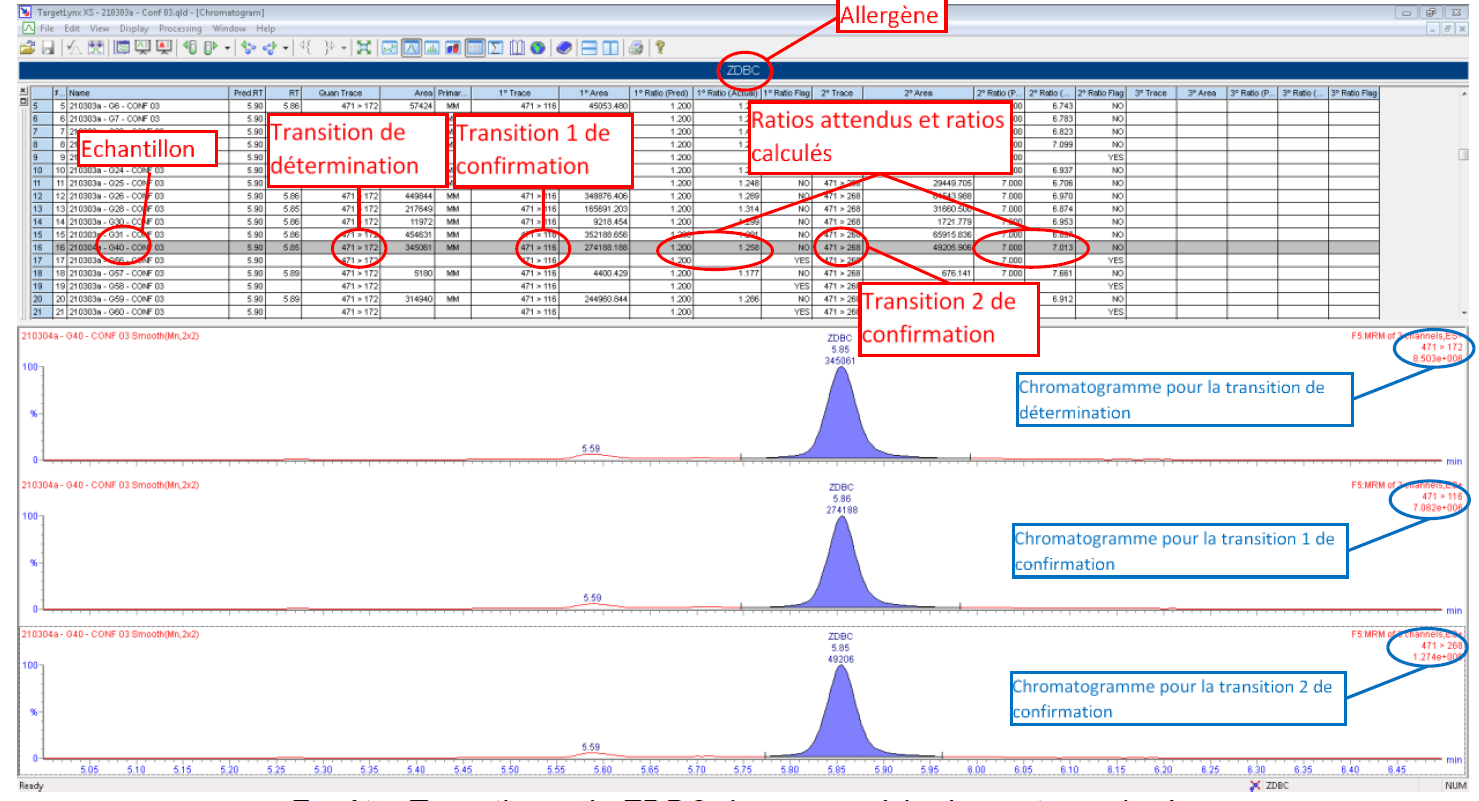Click the results table vertical scrollbar thumb

[x=1462, y=154]
